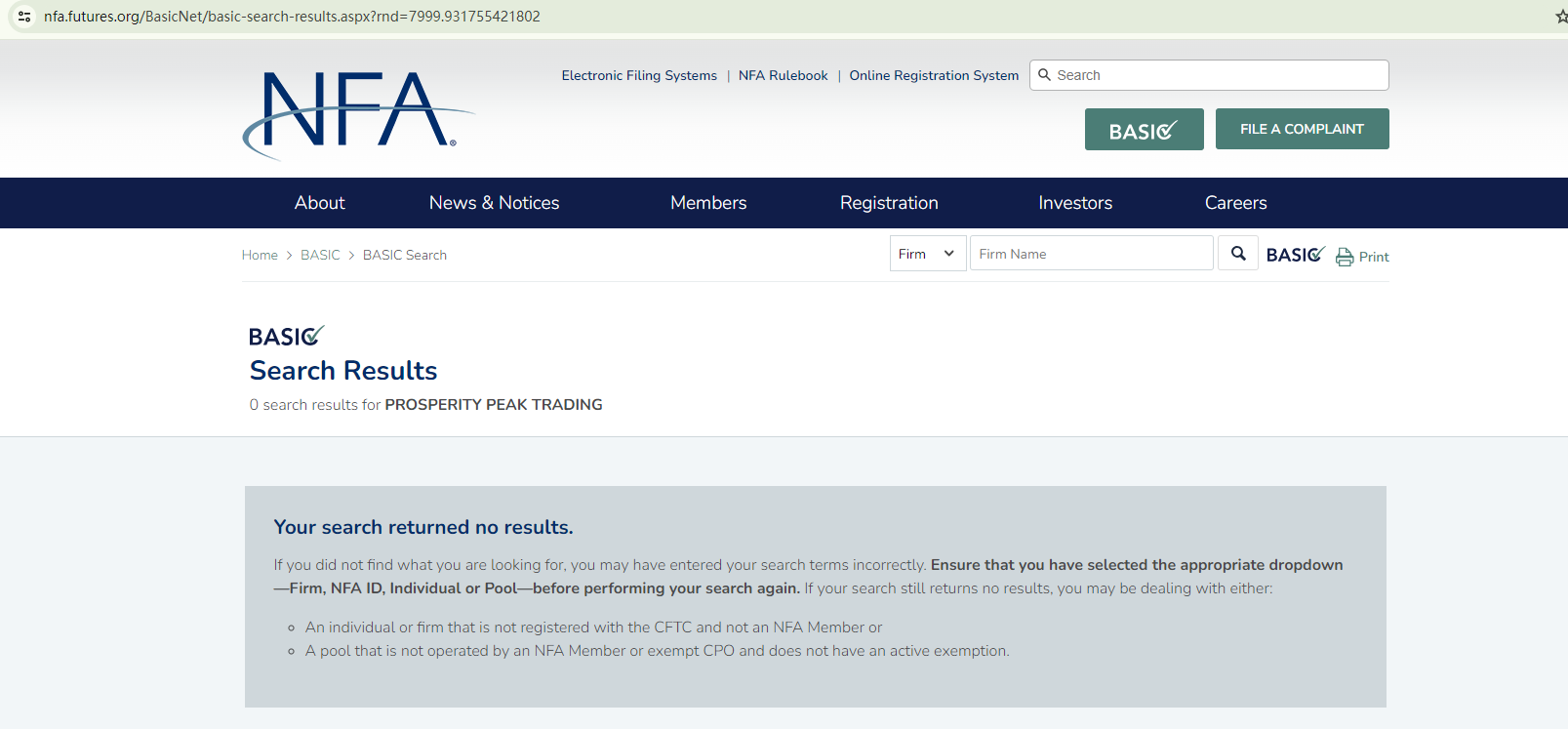This screenshot has height=729, width=1568.
Task: Click the NFA logo
Action: pyautogui.click(x=358, y=114)
